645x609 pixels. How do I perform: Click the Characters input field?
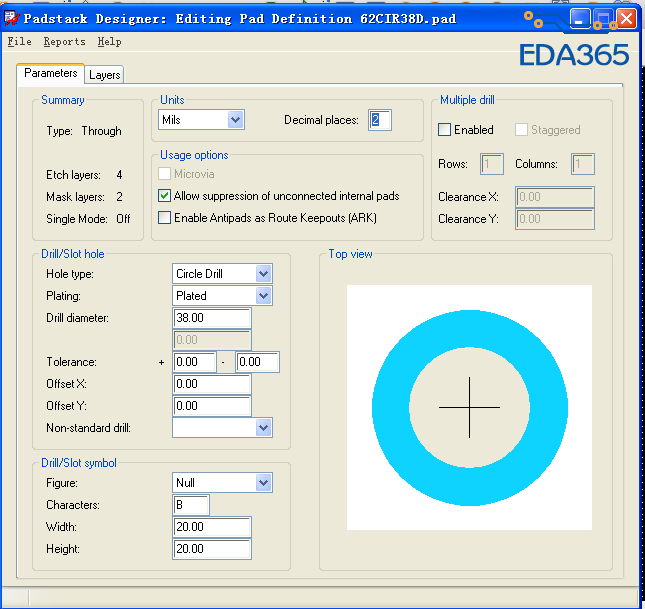191,505
